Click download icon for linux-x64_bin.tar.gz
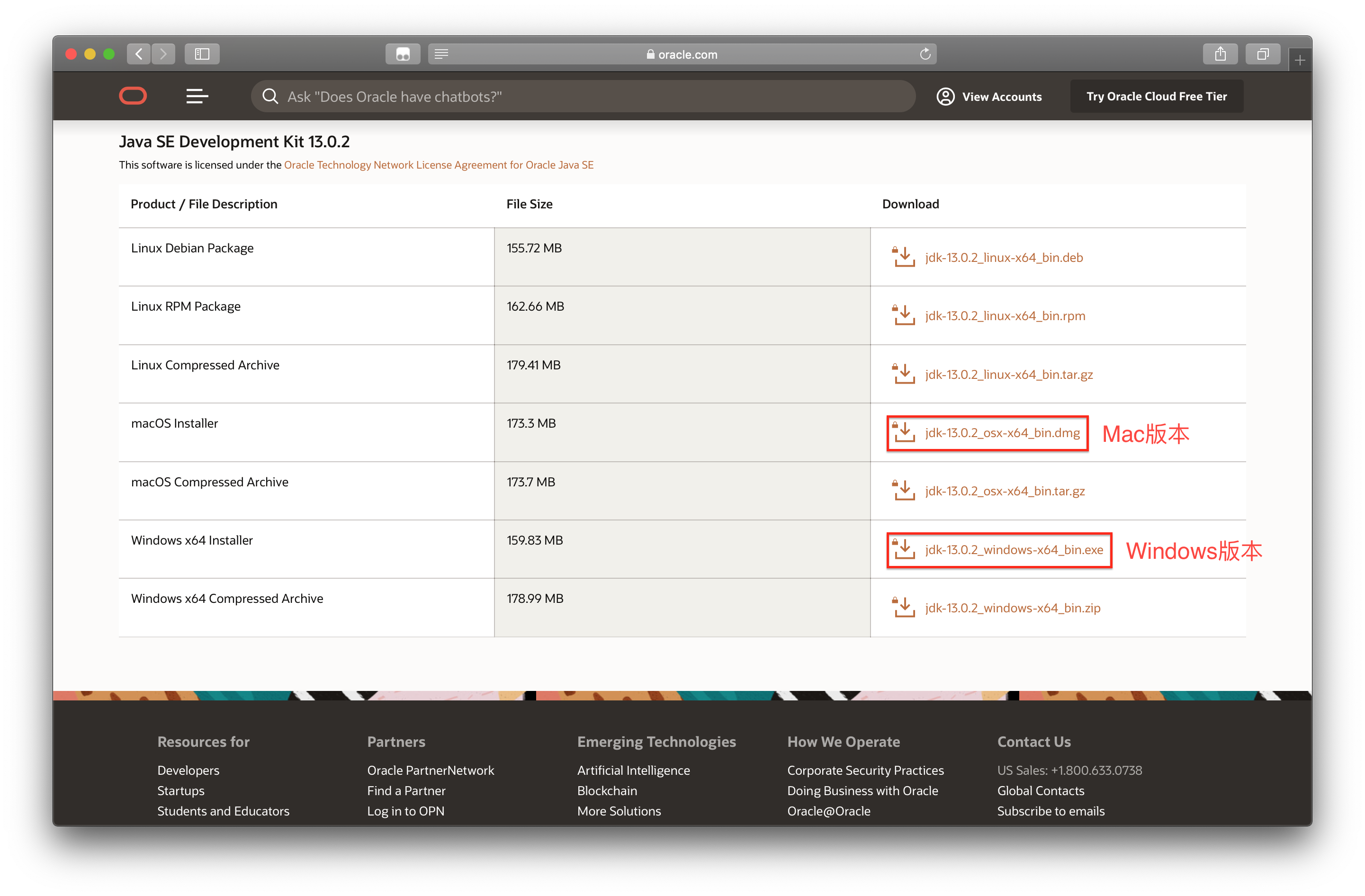This screenshot has height=896, width=1365. pyautogui.click(x=904, y=374)
